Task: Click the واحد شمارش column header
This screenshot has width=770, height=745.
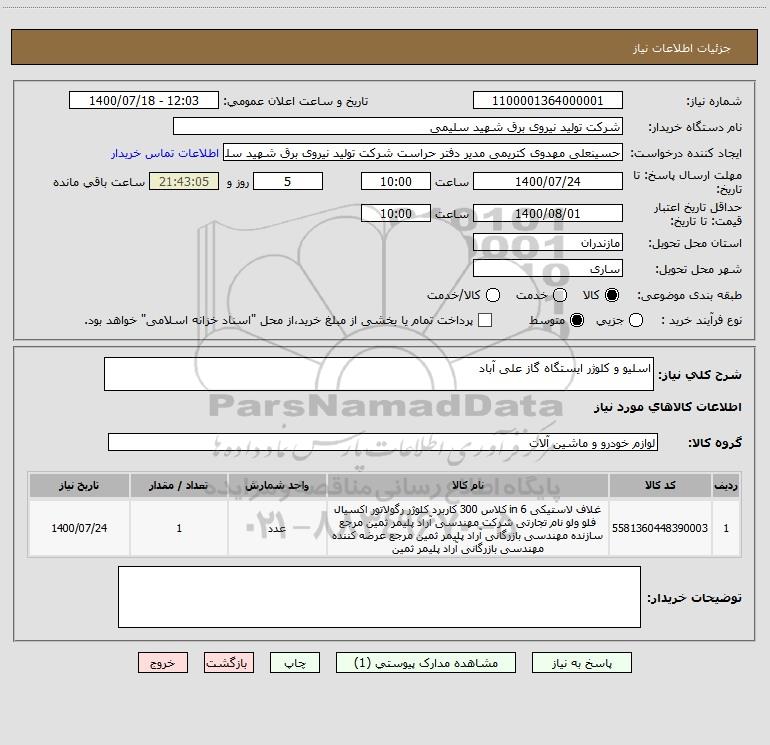Action: tap(277, 486)
